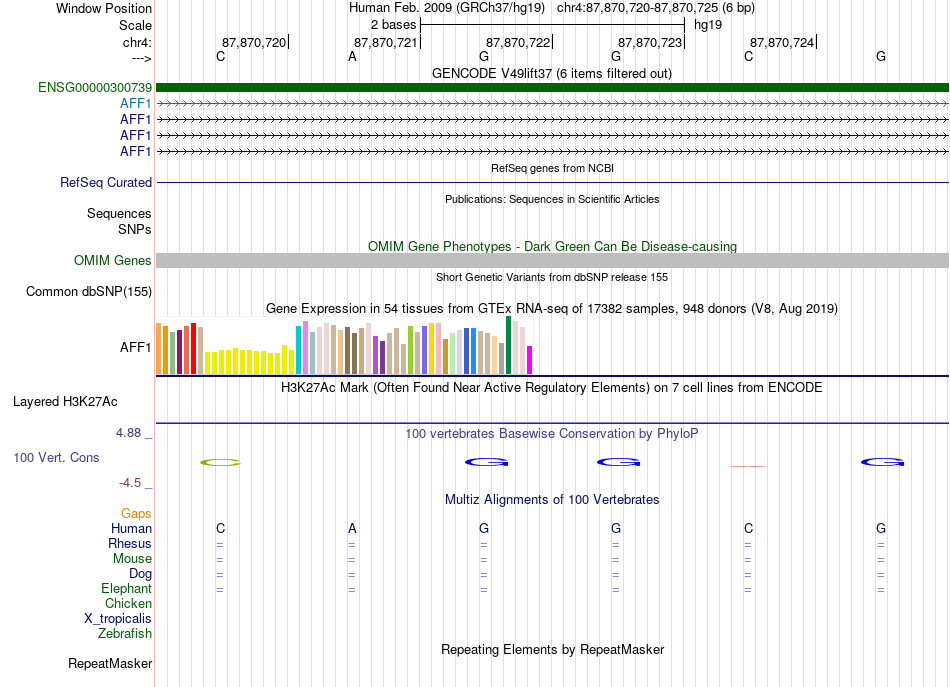
Task: Open the OMIM Genes track label
Action: (x=113, y=261)
